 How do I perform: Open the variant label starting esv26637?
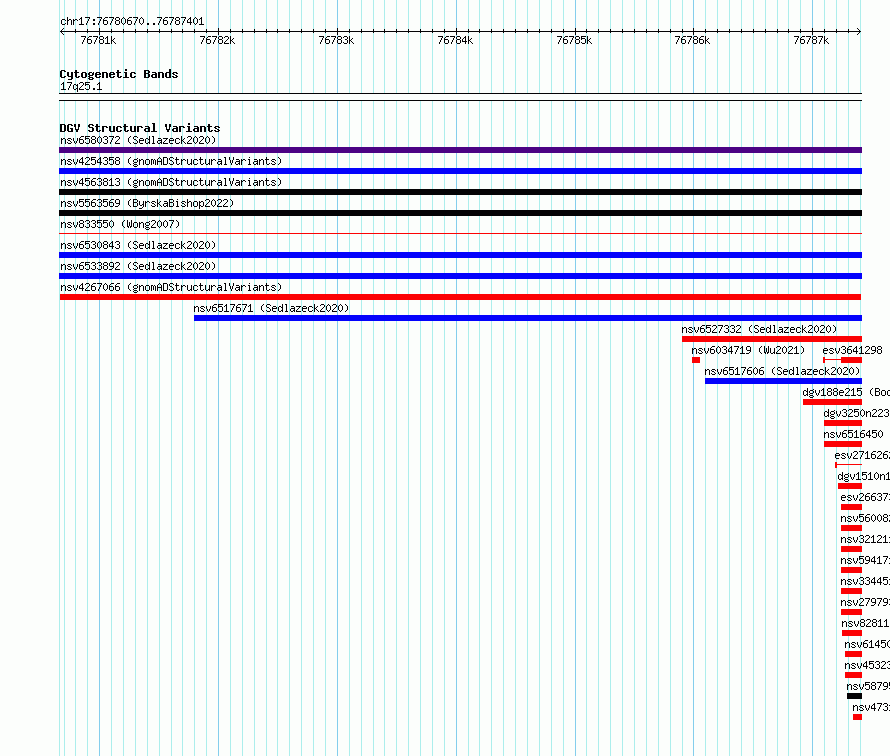pos(865,497)
